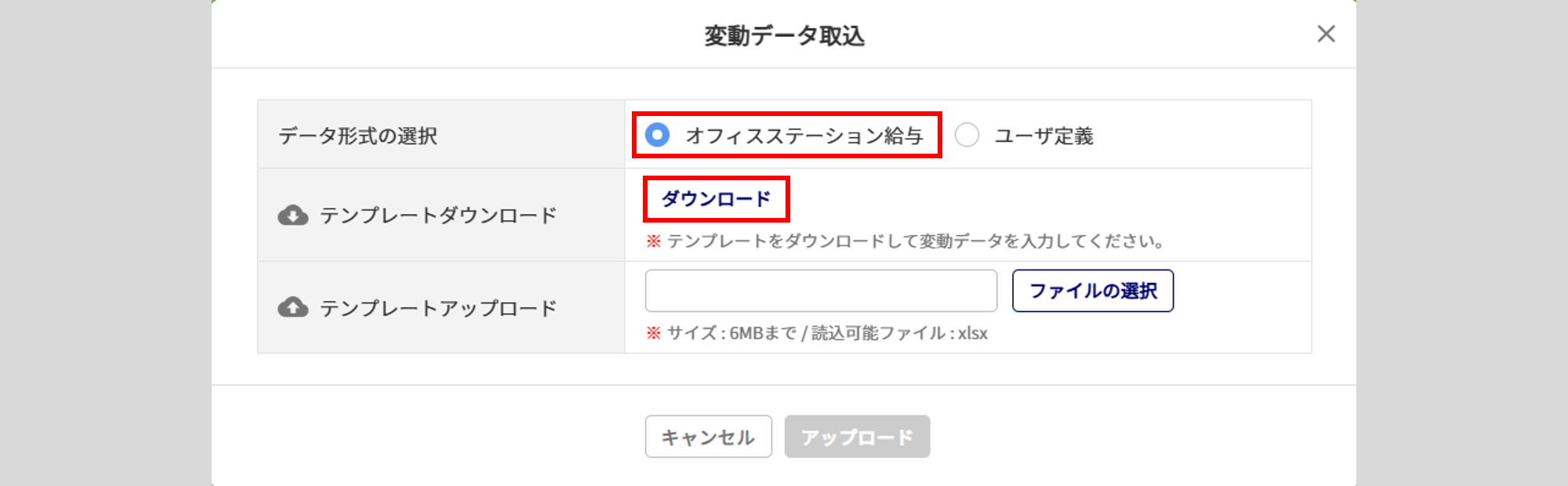The height and width of the screenshot is (486, 1568).
Task: Click the テンプレートダウンロード label text
Action: coord(438,215)
